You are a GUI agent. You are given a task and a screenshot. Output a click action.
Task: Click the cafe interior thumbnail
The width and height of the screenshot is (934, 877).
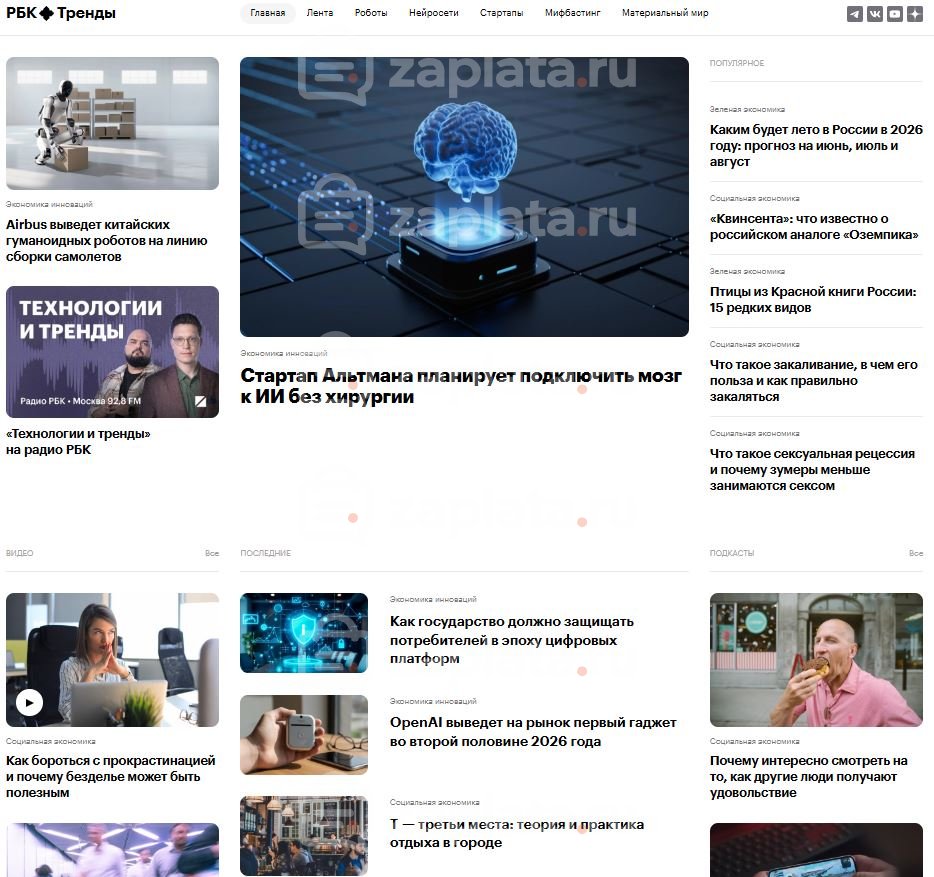pos(304,836)
